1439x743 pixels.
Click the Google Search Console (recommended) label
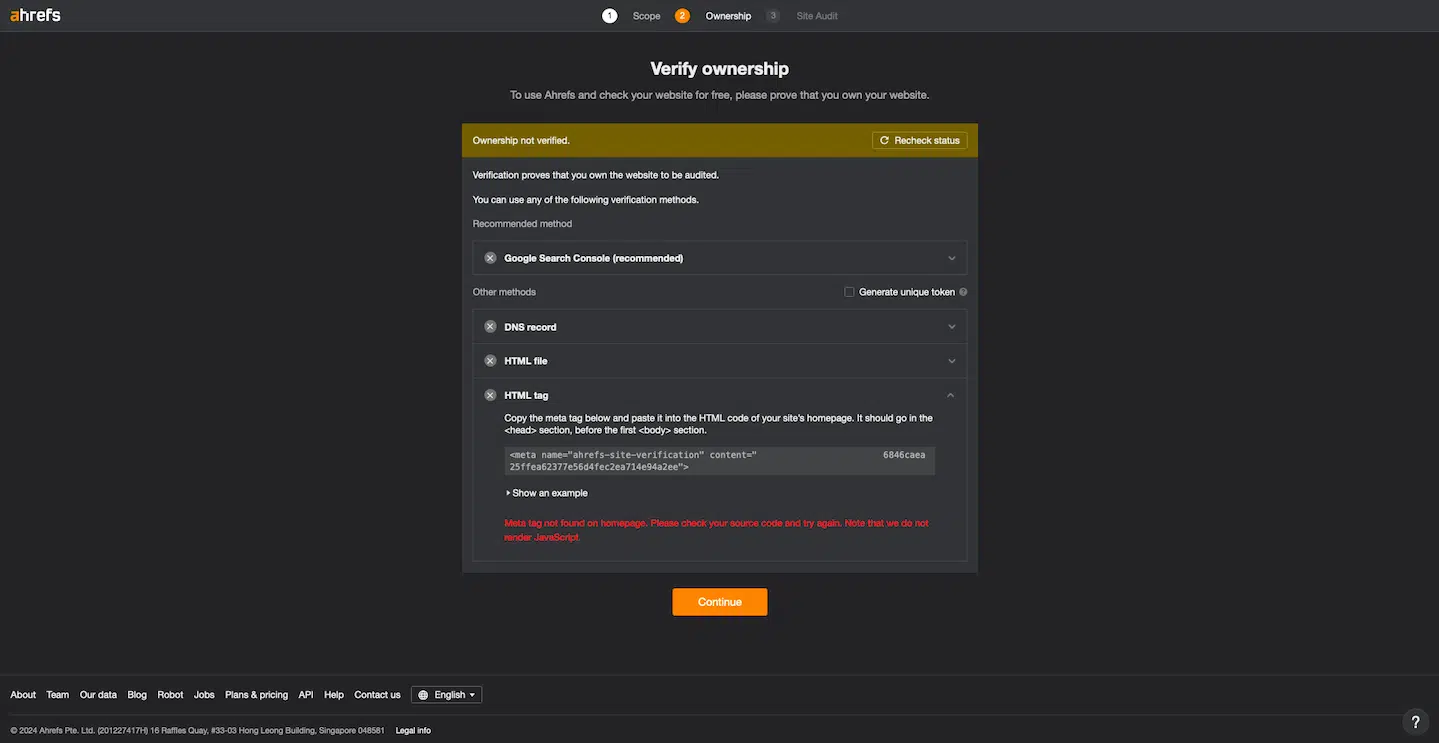593,258
